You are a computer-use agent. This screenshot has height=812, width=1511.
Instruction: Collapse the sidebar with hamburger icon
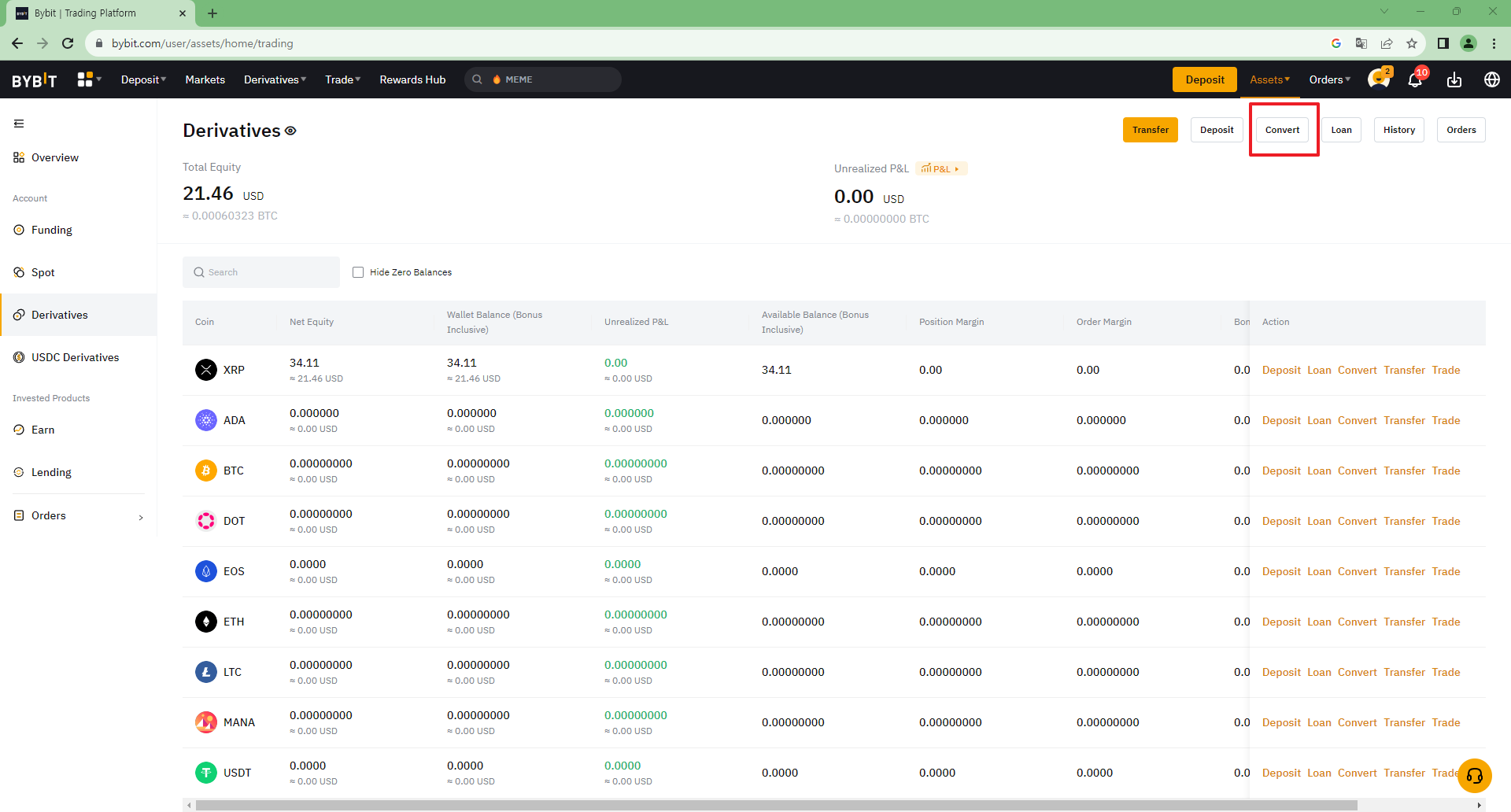pos(19,124)
